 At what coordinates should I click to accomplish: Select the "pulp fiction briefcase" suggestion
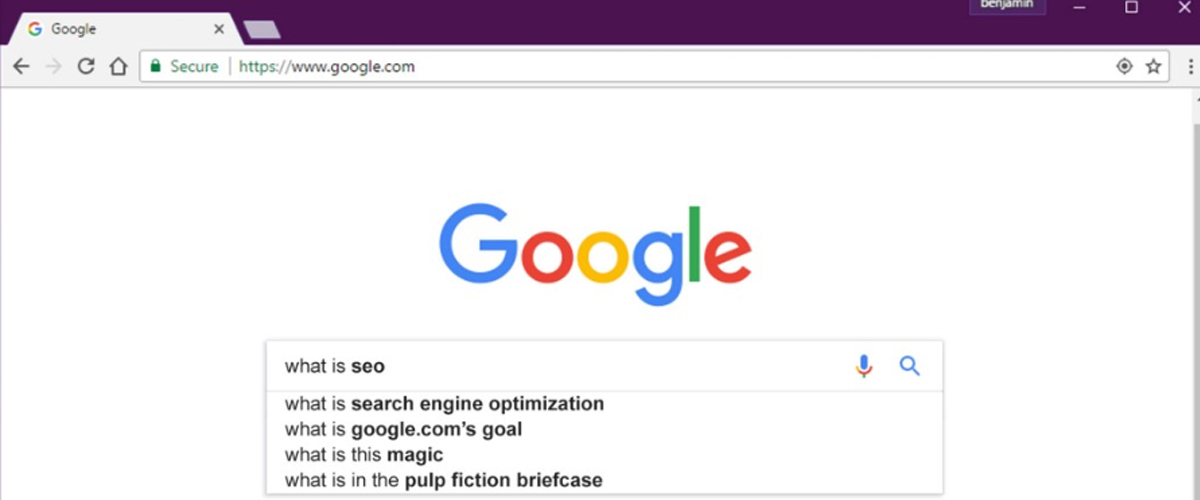(444, 480)
